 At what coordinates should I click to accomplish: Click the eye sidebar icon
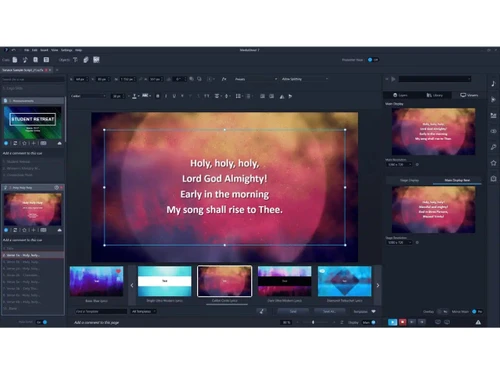[493, 131]
